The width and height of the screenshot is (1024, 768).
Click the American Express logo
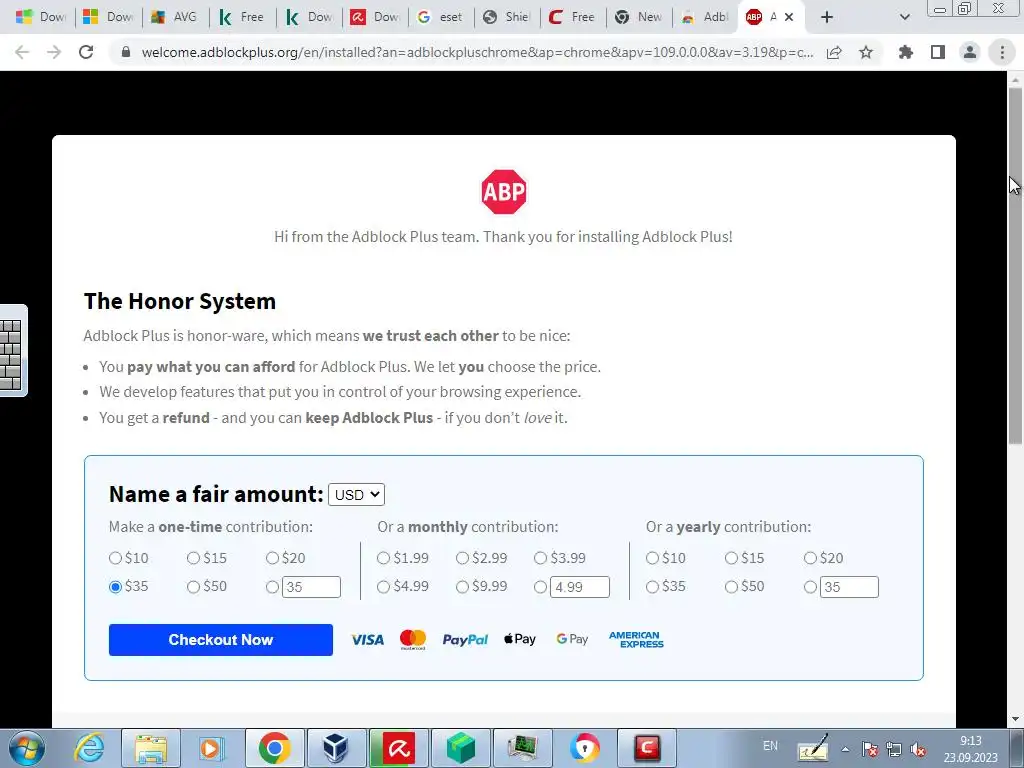(x=636, y=640)
